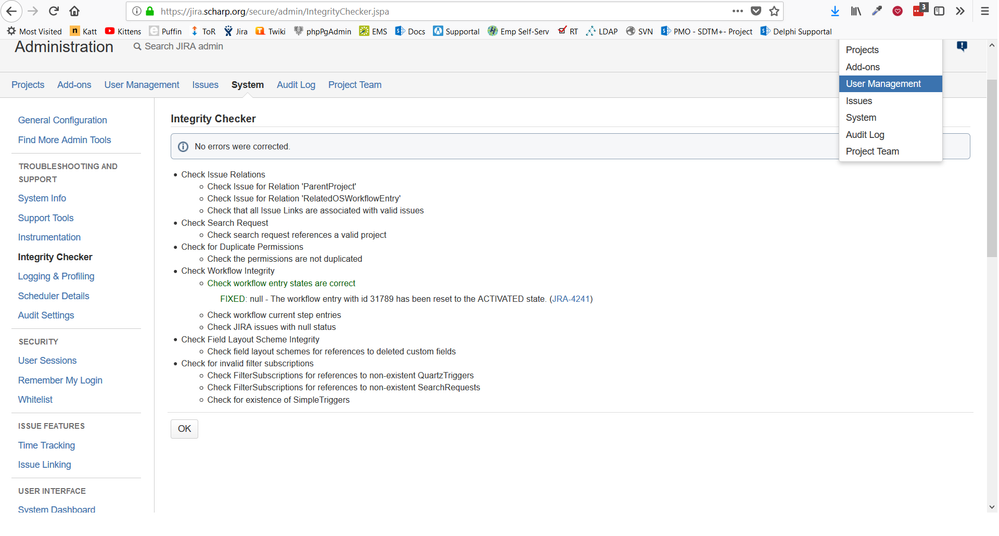Open General Configuration in sidebar

click(x=62, y=120)
